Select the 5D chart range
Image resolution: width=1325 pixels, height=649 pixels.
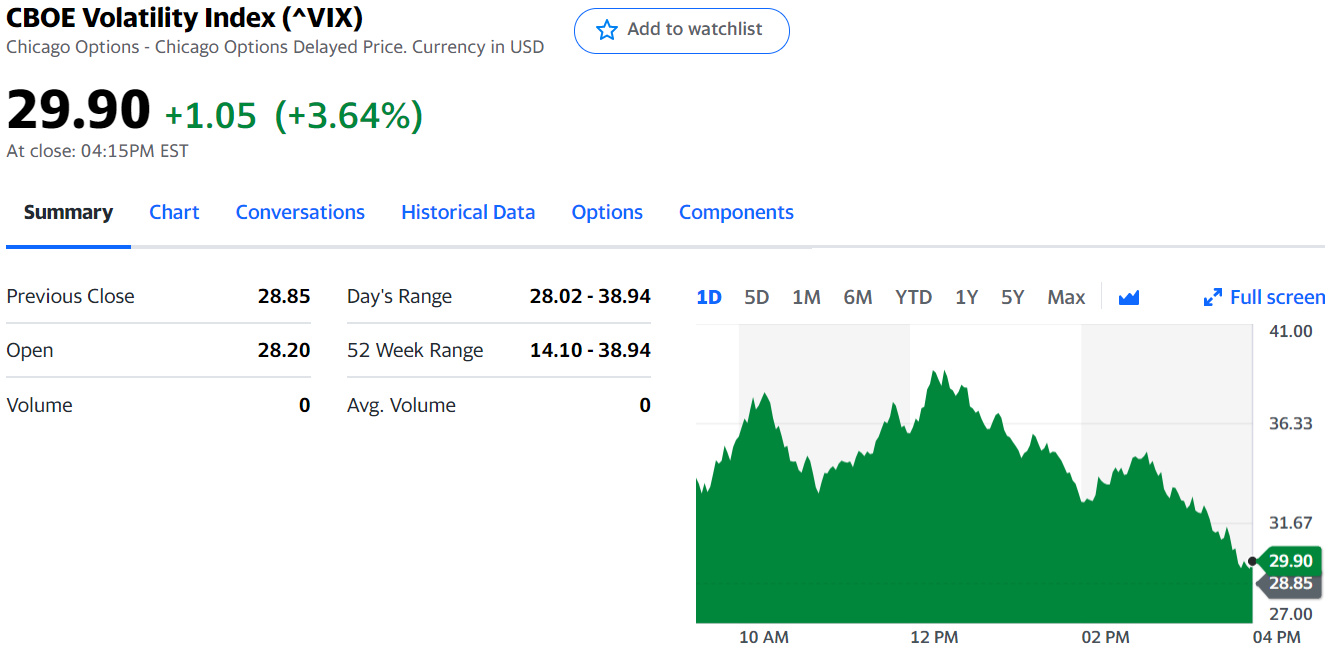pos(757,297)
